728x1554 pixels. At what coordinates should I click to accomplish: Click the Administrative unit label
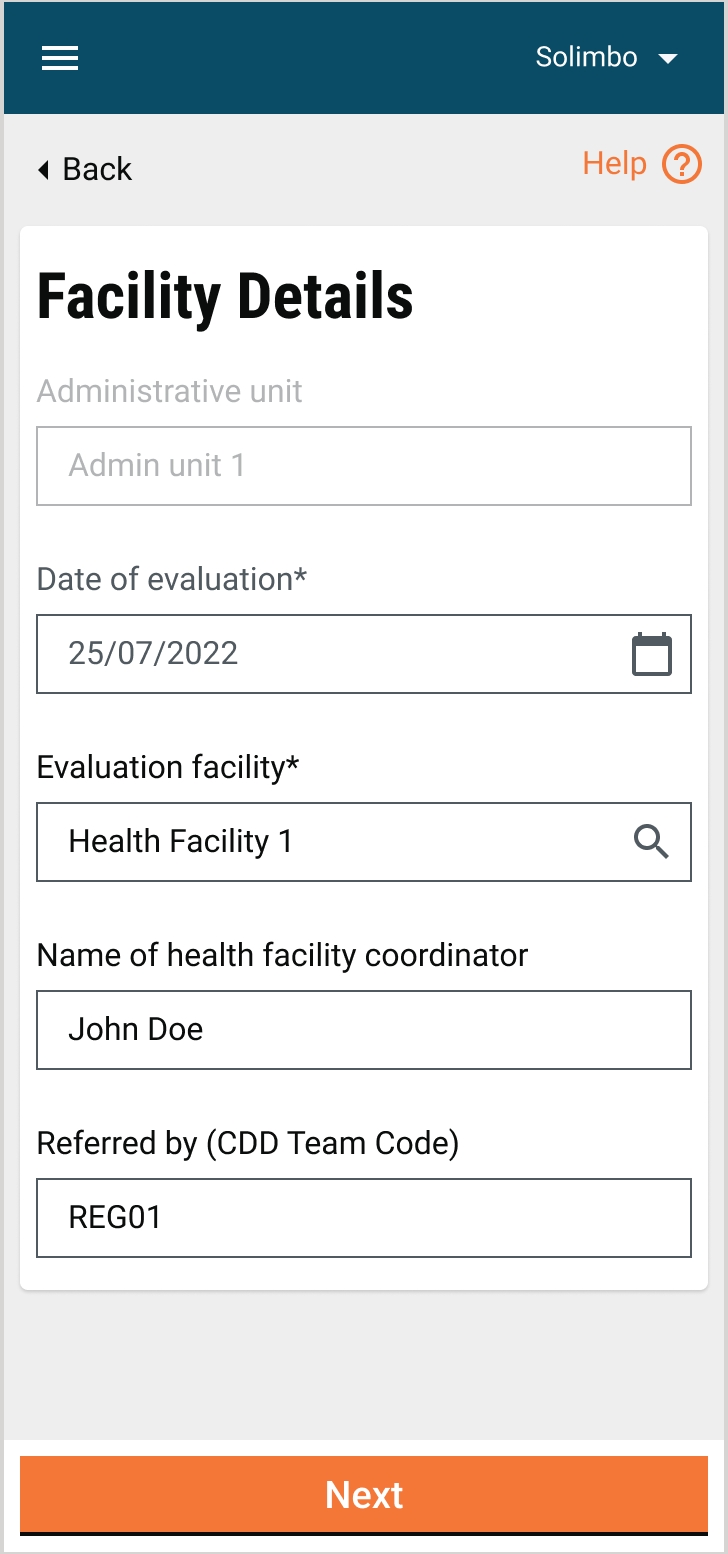[169, 391]
